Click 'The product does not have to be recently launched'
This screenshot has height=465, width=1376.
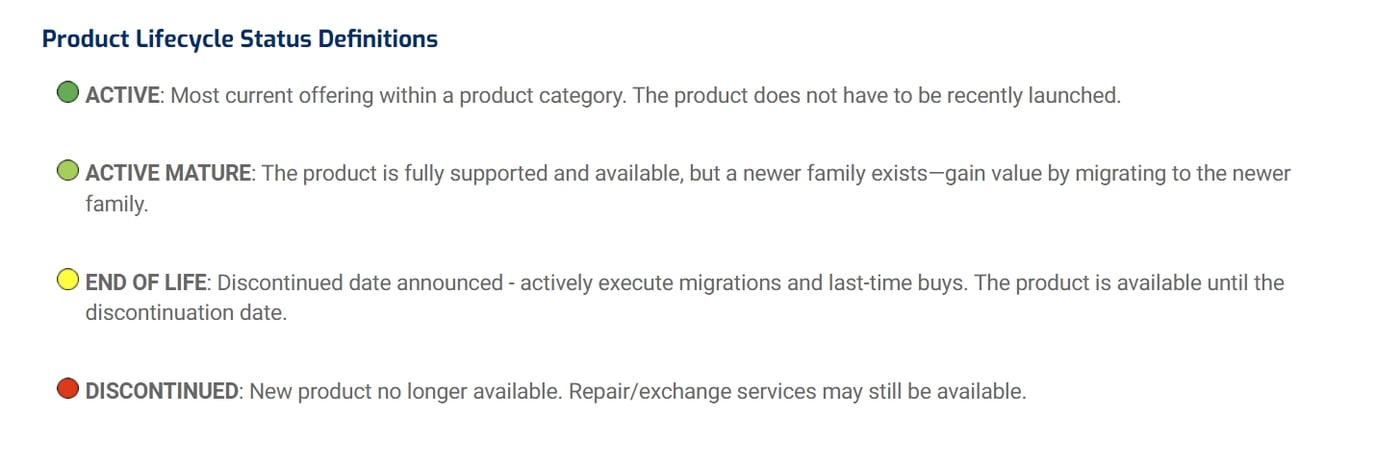pyautogui.click(x=877, y=95)
